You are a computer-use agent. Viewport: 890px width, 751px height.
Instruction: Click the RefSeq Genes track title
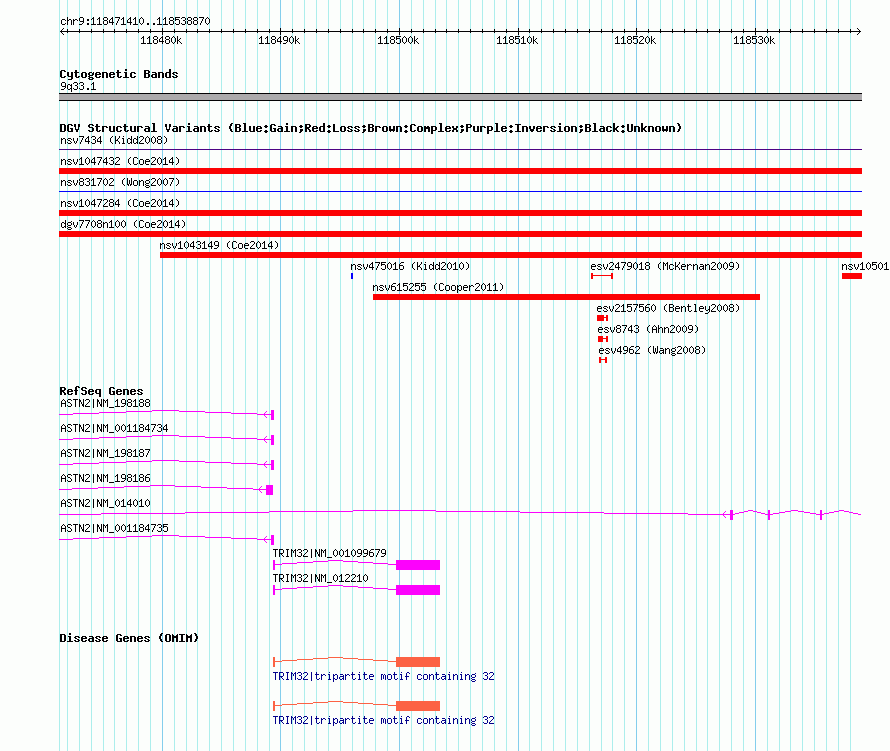click(x=101, y=391)
